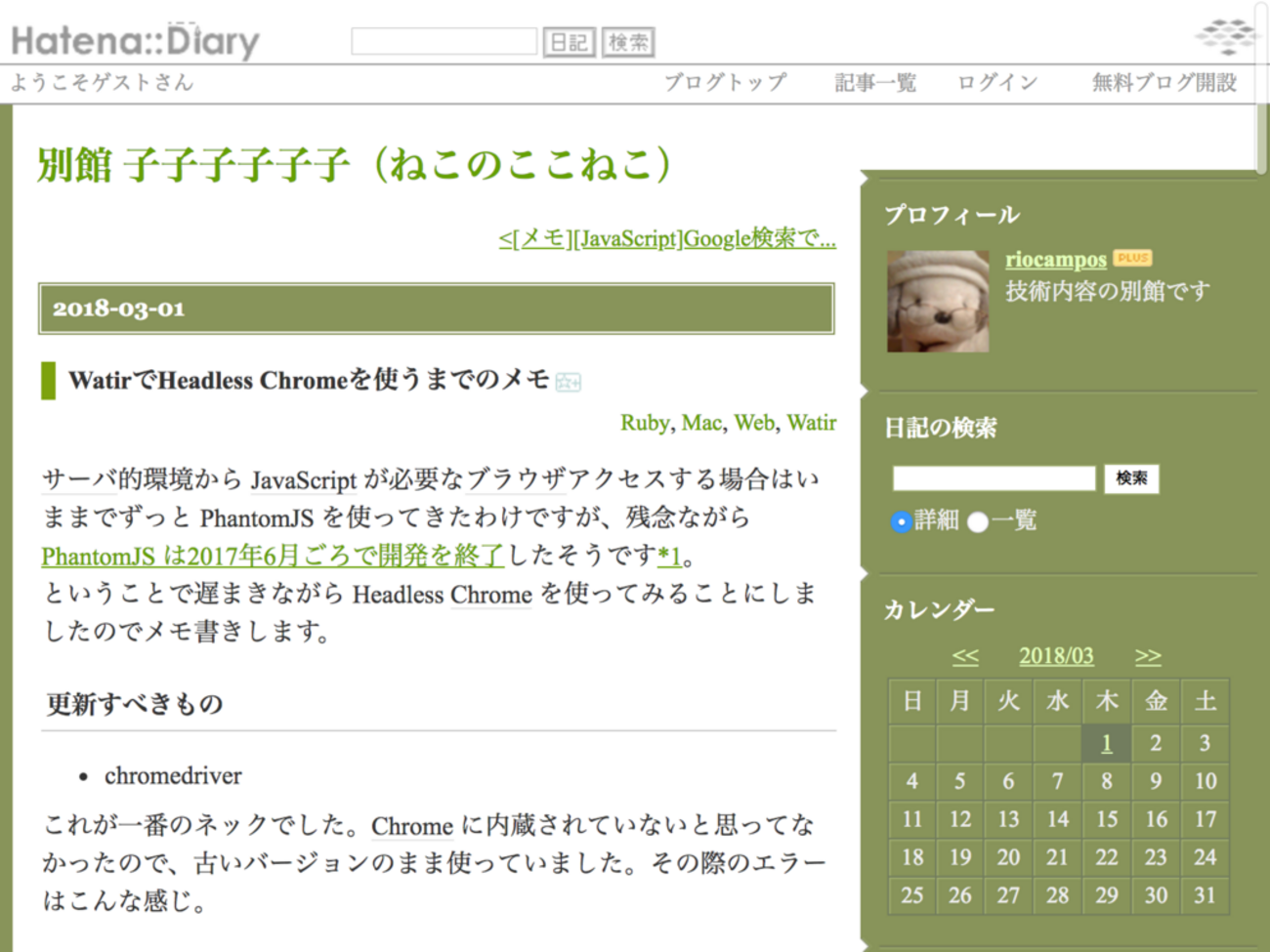Focus the 日記の検索 sidebar input field

pos(994,477)
